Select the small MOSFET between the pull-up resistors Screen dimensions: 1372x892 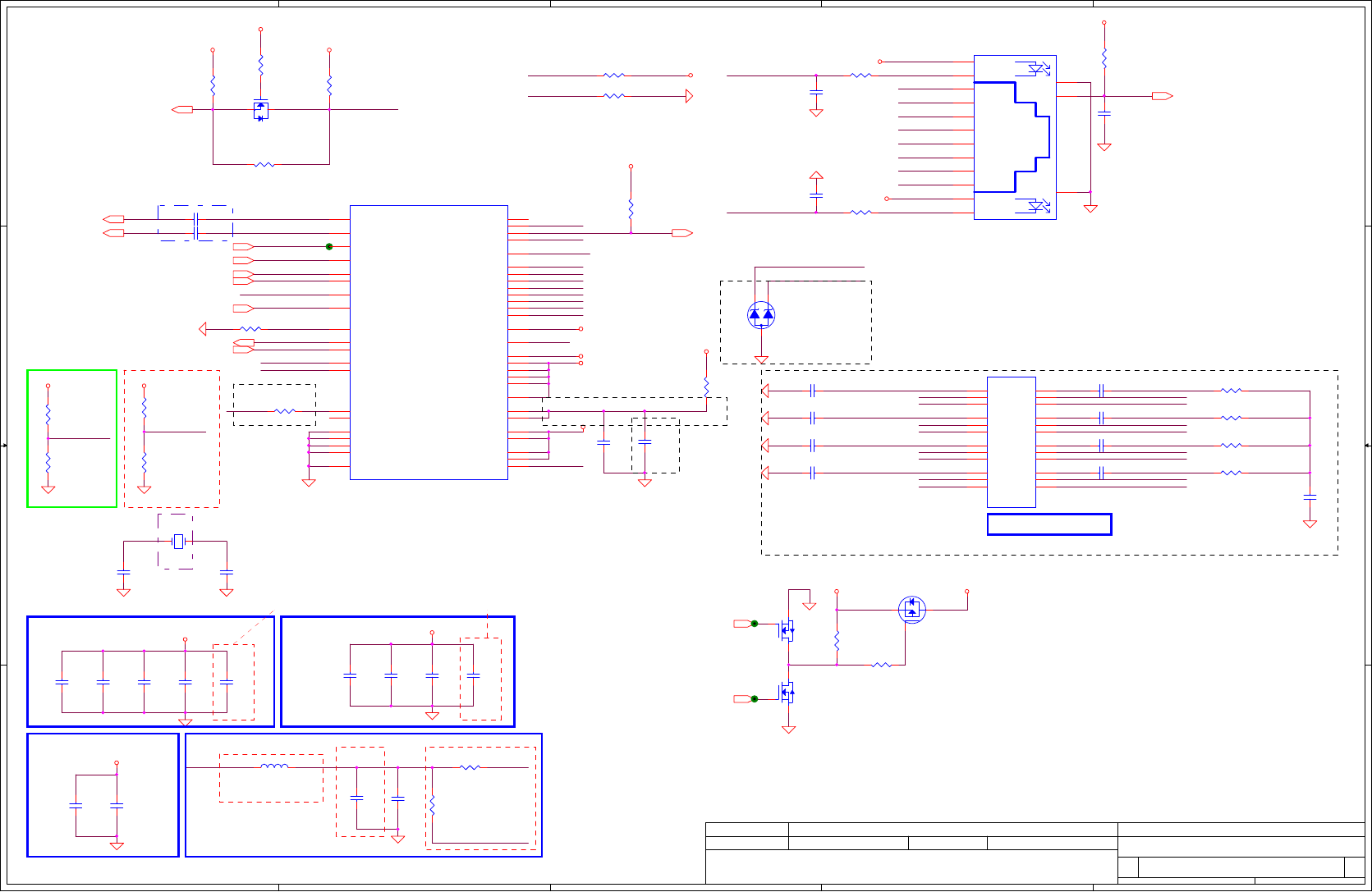[x=261, y=110]
